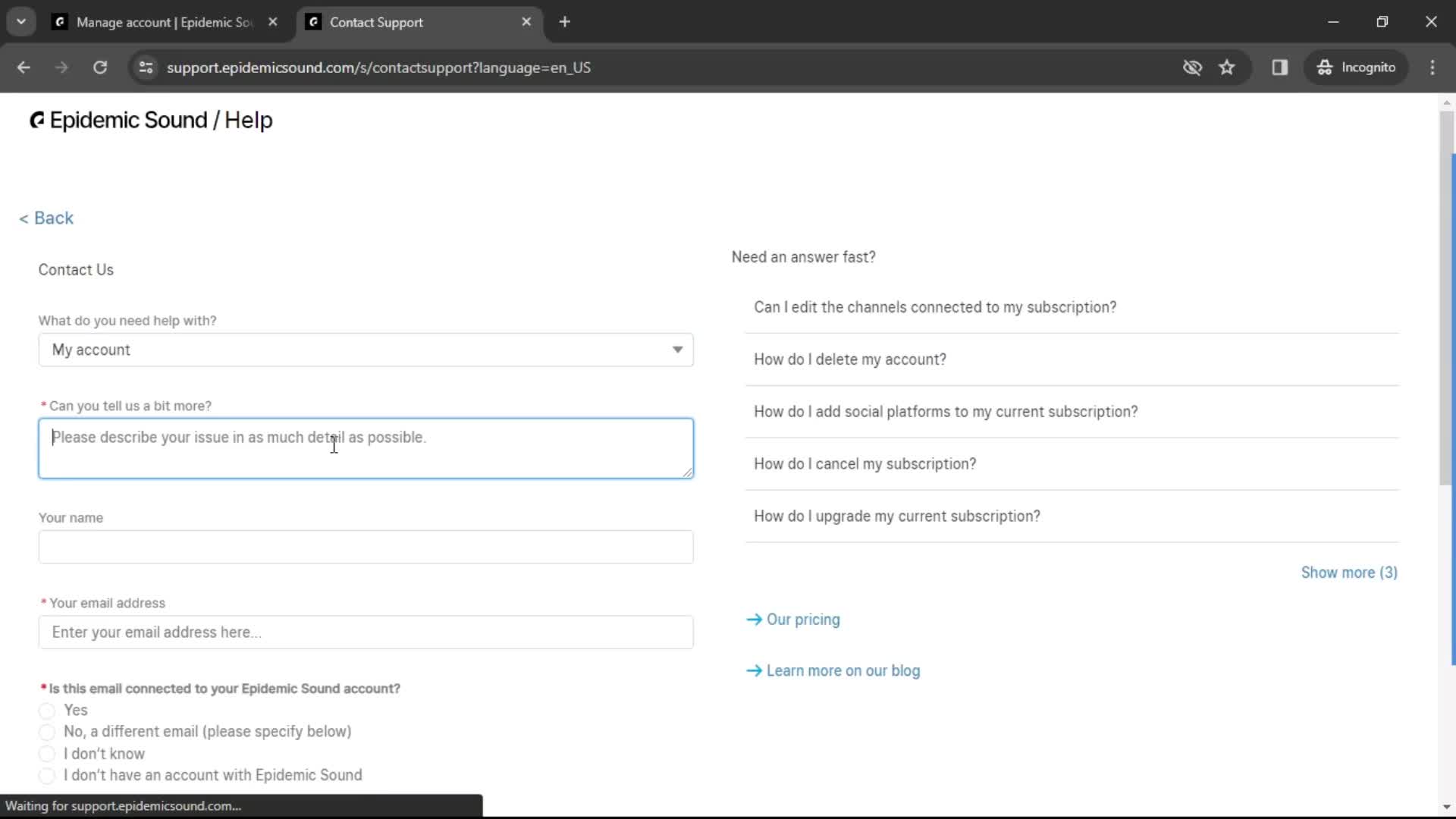Bookmark this page with star icon
Viewport: 1456px width, 819px height.
click(1227, 67)
